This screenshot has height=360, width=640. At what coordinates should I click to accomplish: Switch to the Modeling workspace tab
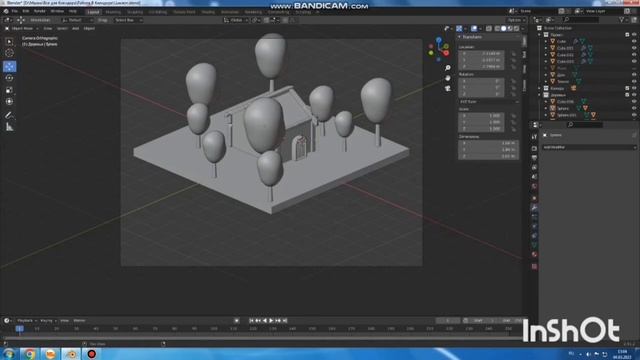point(113,12)
